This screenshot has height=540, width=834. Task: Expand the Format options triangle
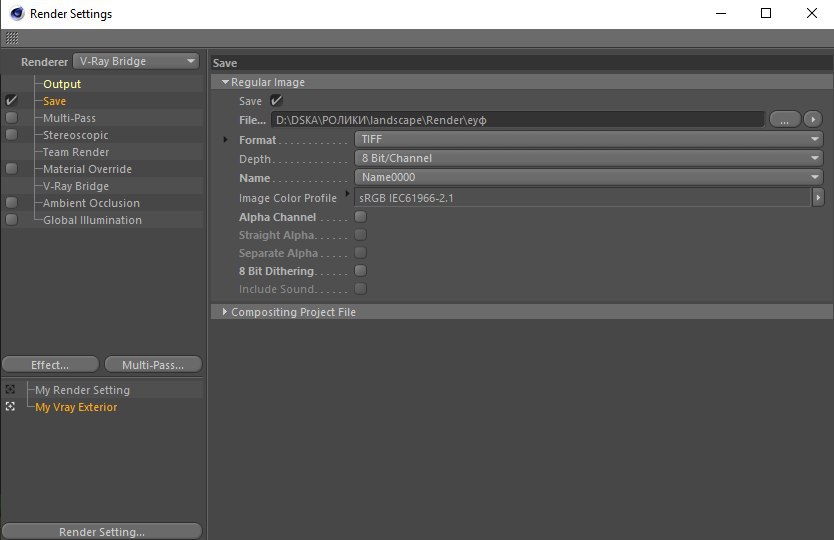[x=225, y=139]
